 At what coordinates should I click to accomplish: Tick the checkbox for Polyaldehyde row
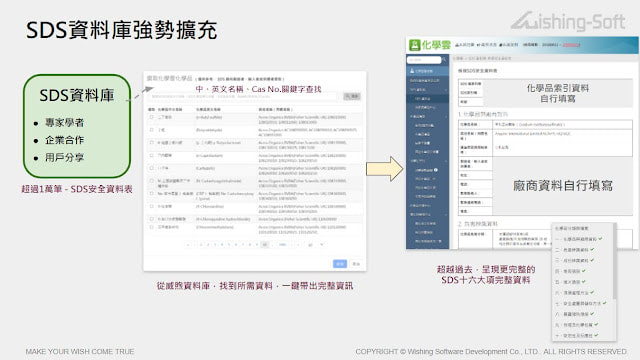coord(151,130)
